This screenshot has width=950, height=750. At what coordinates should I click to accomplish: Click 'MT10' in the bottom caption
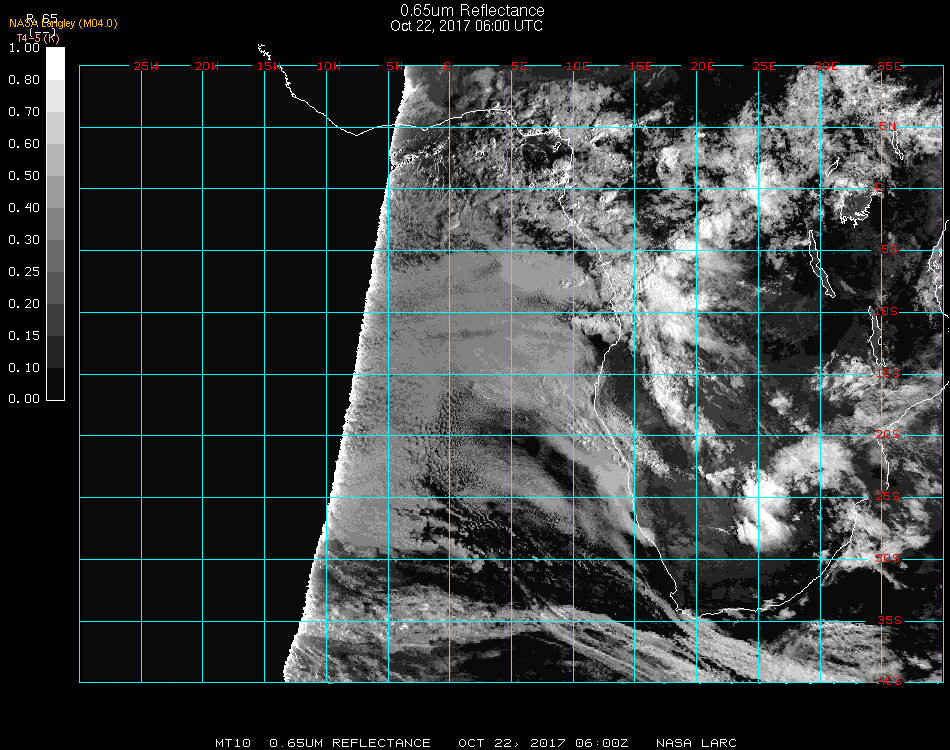pos(233,743)
